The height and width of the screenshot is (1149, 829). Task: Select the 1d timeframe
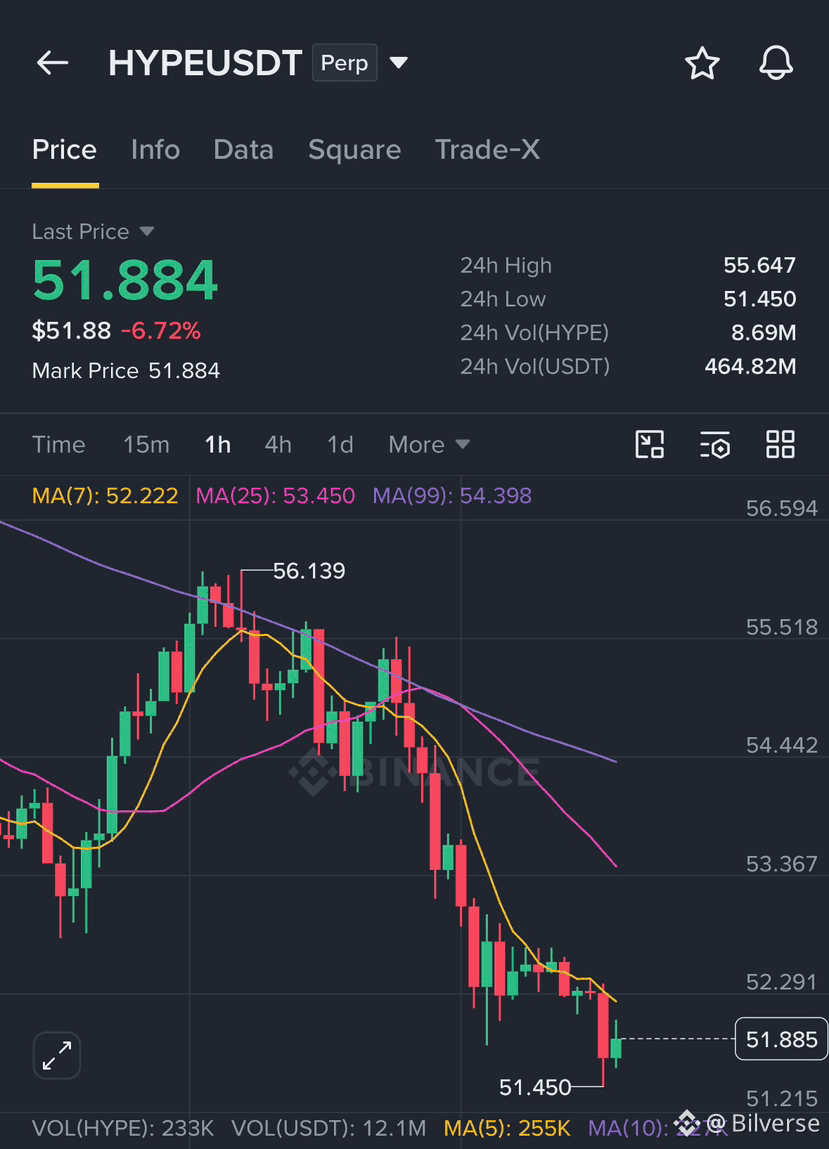[x=340, y=444]
